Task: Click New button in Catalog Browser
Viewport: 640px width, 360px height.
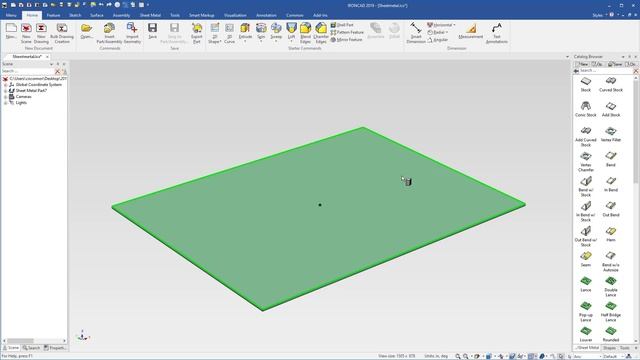Action: [x=582, y=64]
